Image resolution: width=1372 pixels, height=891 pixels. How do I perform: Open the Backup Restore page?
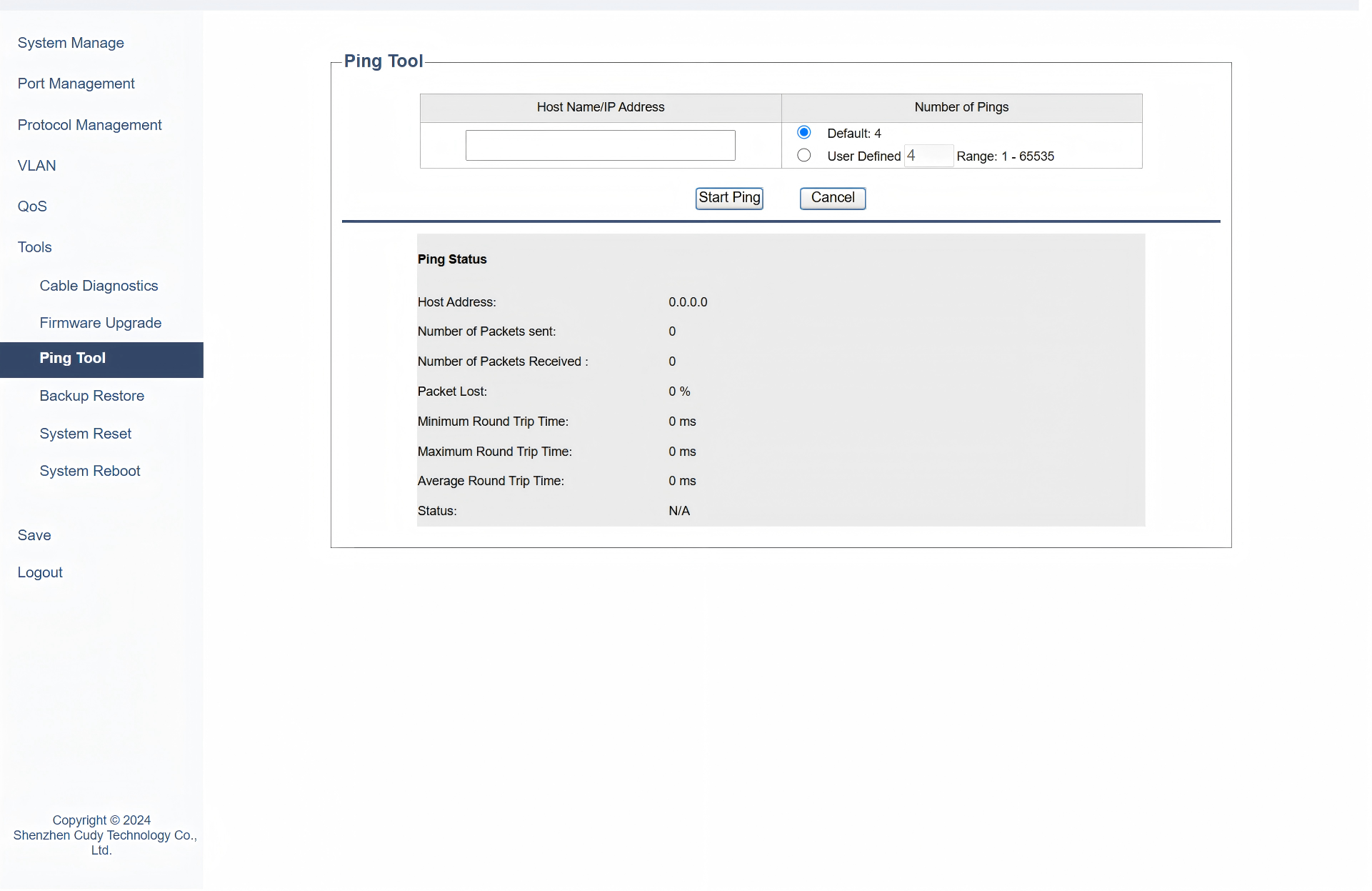[x=91, y=396]
